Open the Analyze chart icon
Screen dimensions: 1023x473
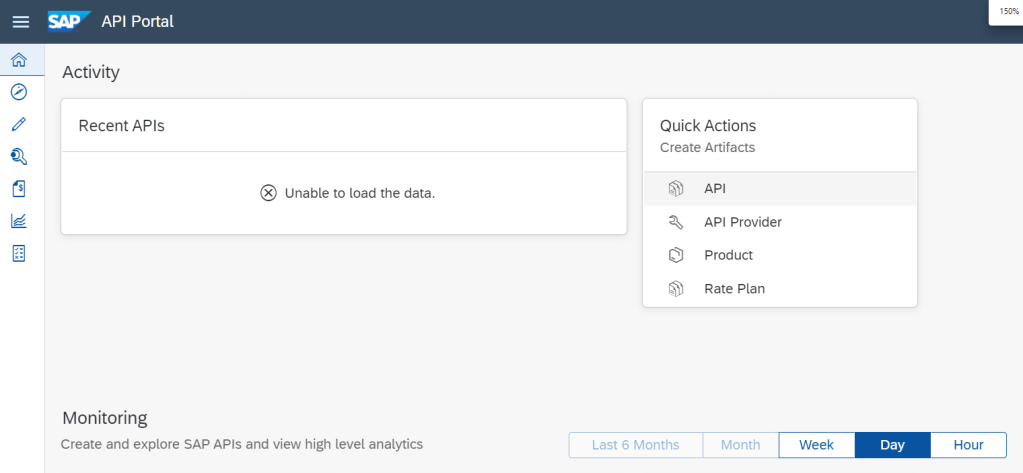(x=18, y=221)
